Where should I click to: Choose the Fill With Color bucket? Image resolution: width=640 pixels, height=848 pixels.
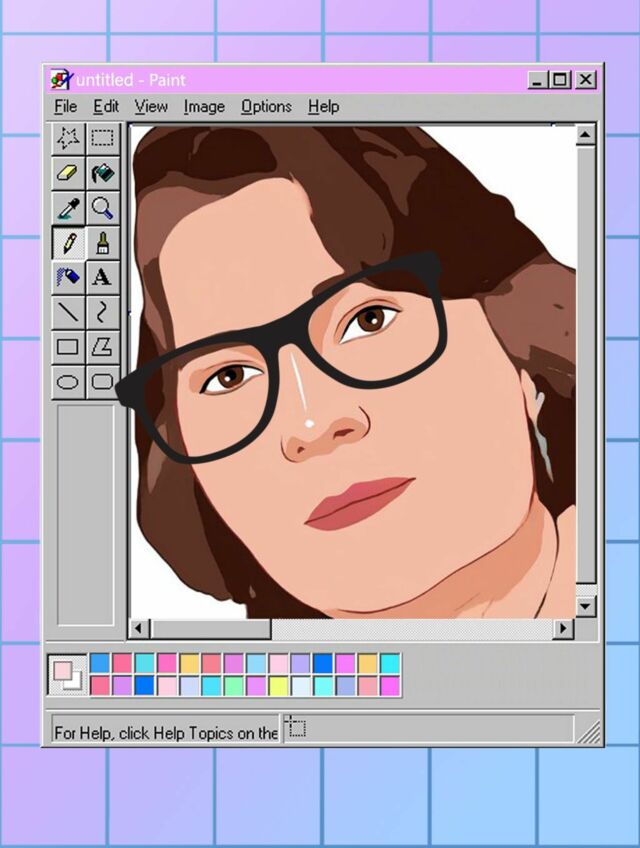click(x=102, y=173)
